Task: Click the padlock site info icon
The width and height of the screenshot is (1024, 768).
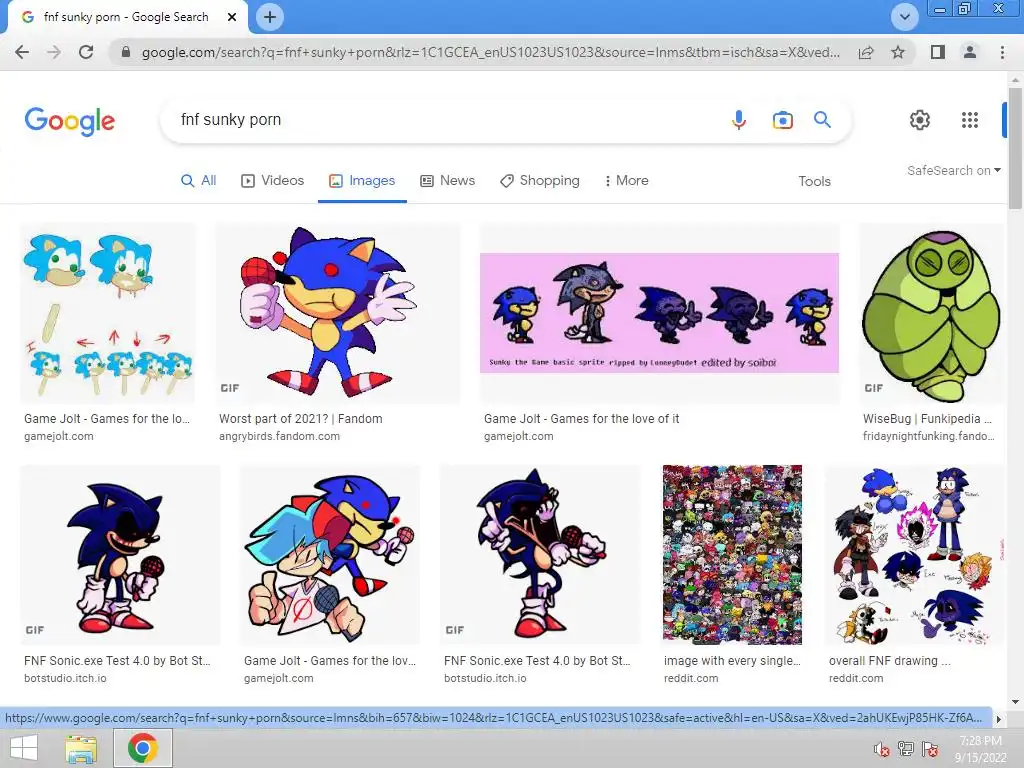Action: (126, 52)
